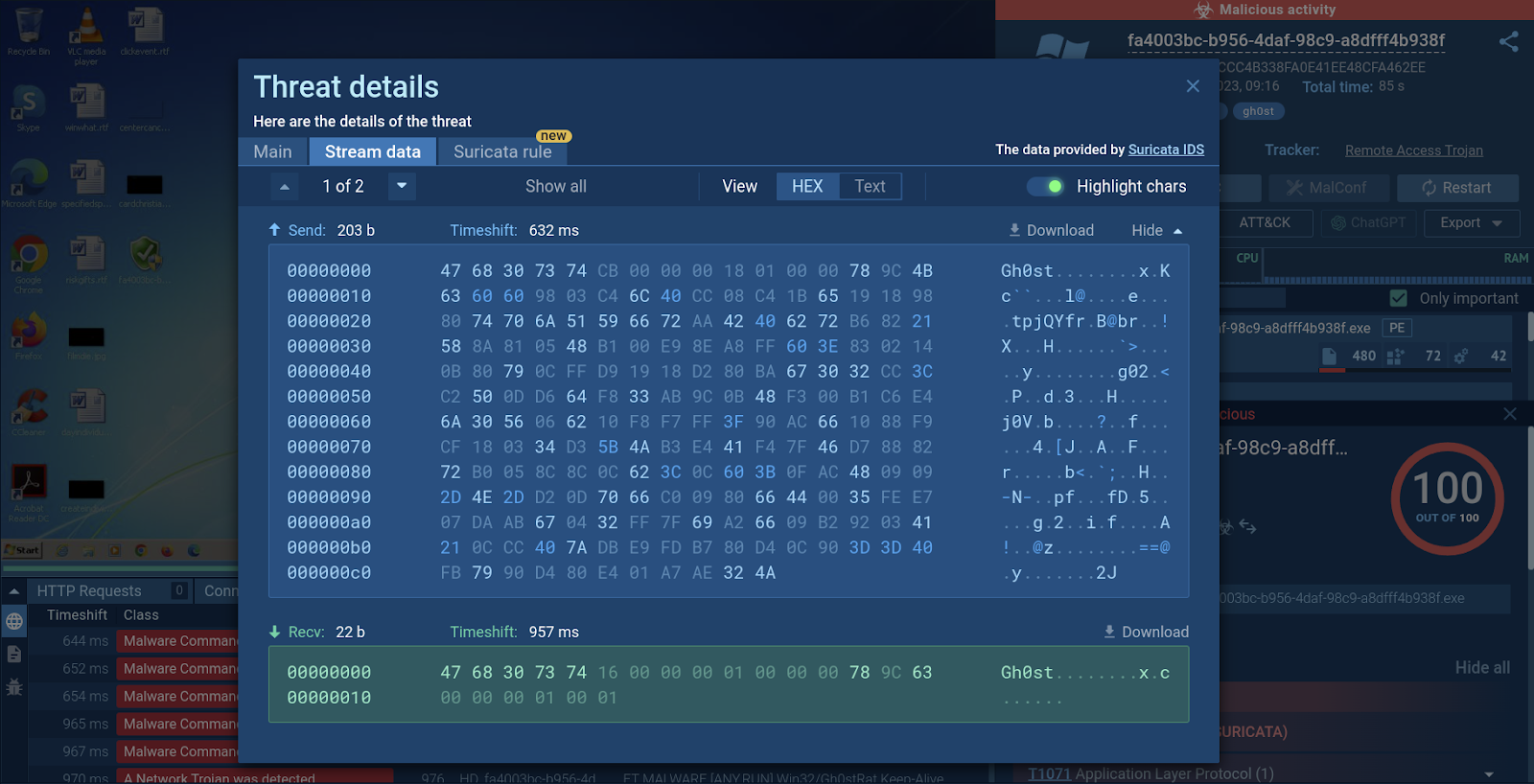1534x784 pixels.
Task: Open the ChatGPT analysis button
Action: pyautogui.click(x=1368, y=222)
